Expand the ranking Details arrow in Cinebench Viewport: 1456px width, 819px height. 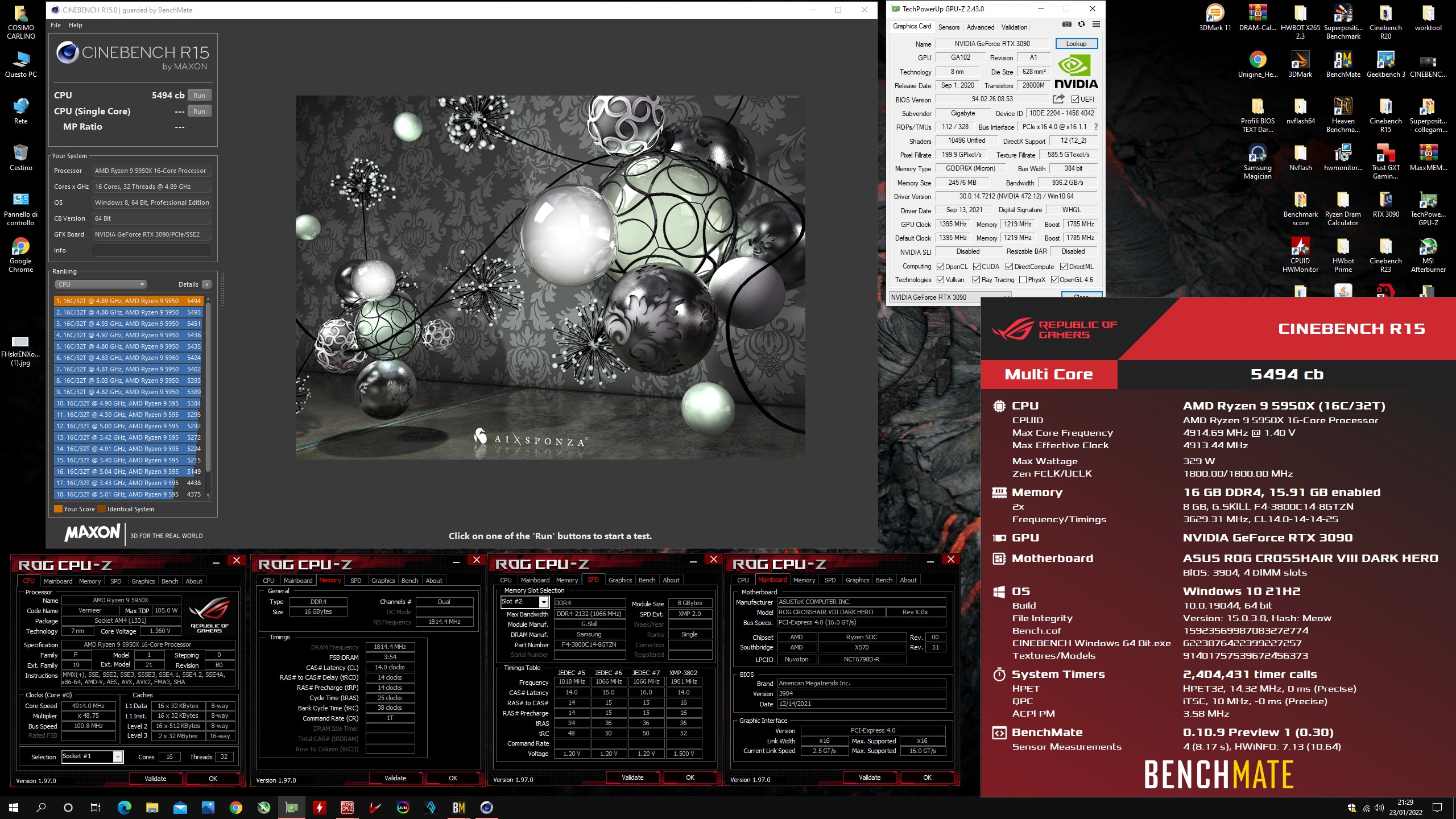point(206,284)
